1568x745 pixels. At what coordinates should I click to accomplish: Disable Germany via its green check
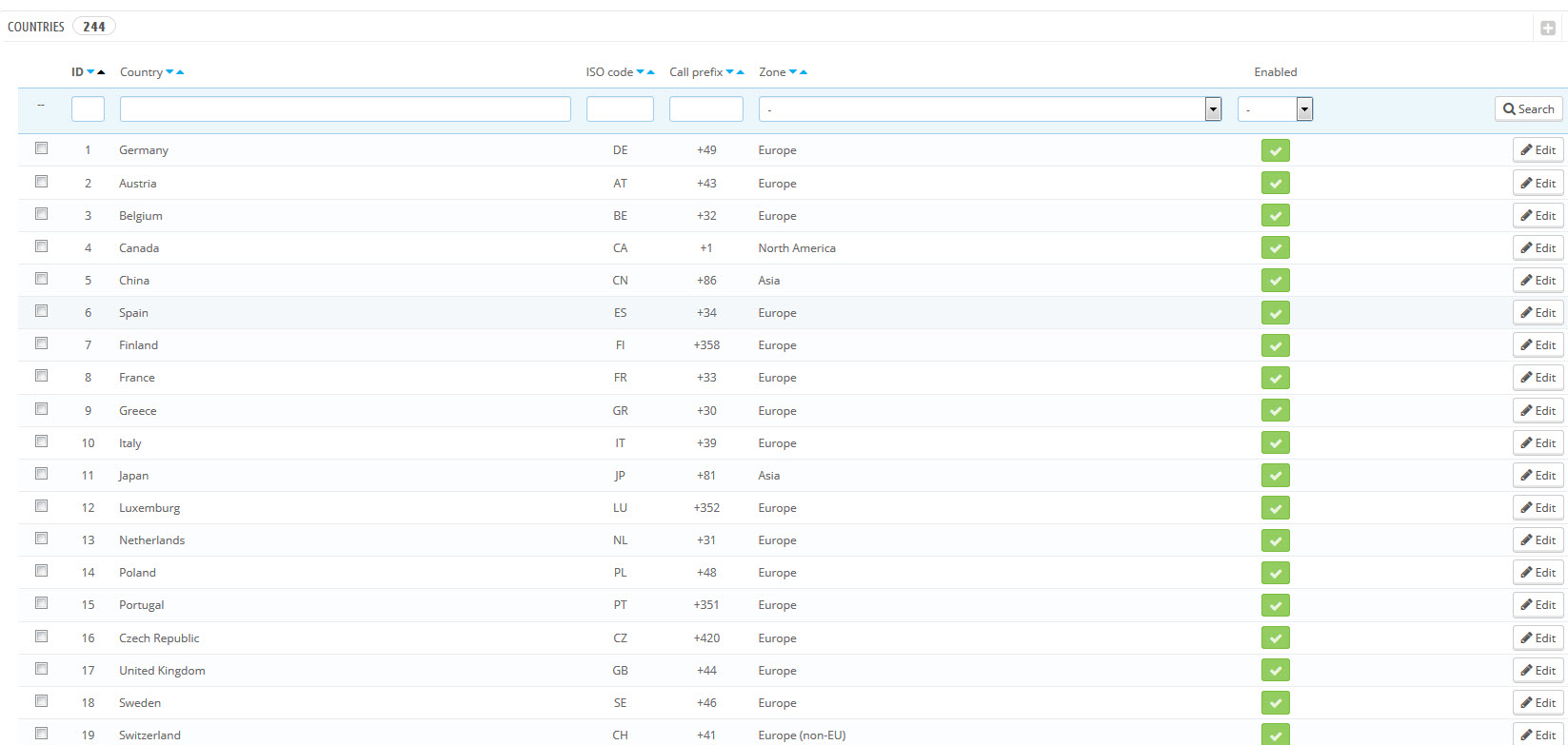(x=1276, y=150)
